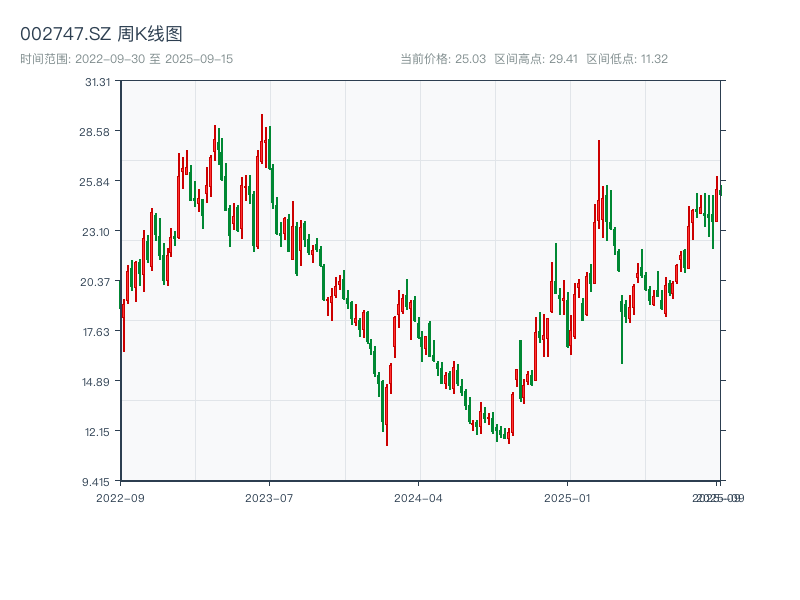Click the current price label 当前价格: 25.03
The image size is (800, 600).
tap(443, 59)
